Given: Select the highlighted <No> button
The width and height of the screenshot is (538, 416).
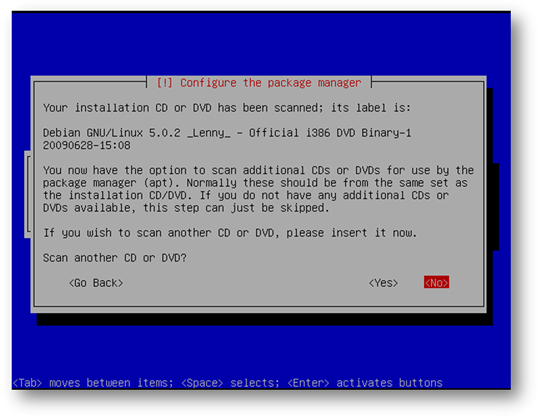Looking at the screenshot, I should click(x=436, y=282).
